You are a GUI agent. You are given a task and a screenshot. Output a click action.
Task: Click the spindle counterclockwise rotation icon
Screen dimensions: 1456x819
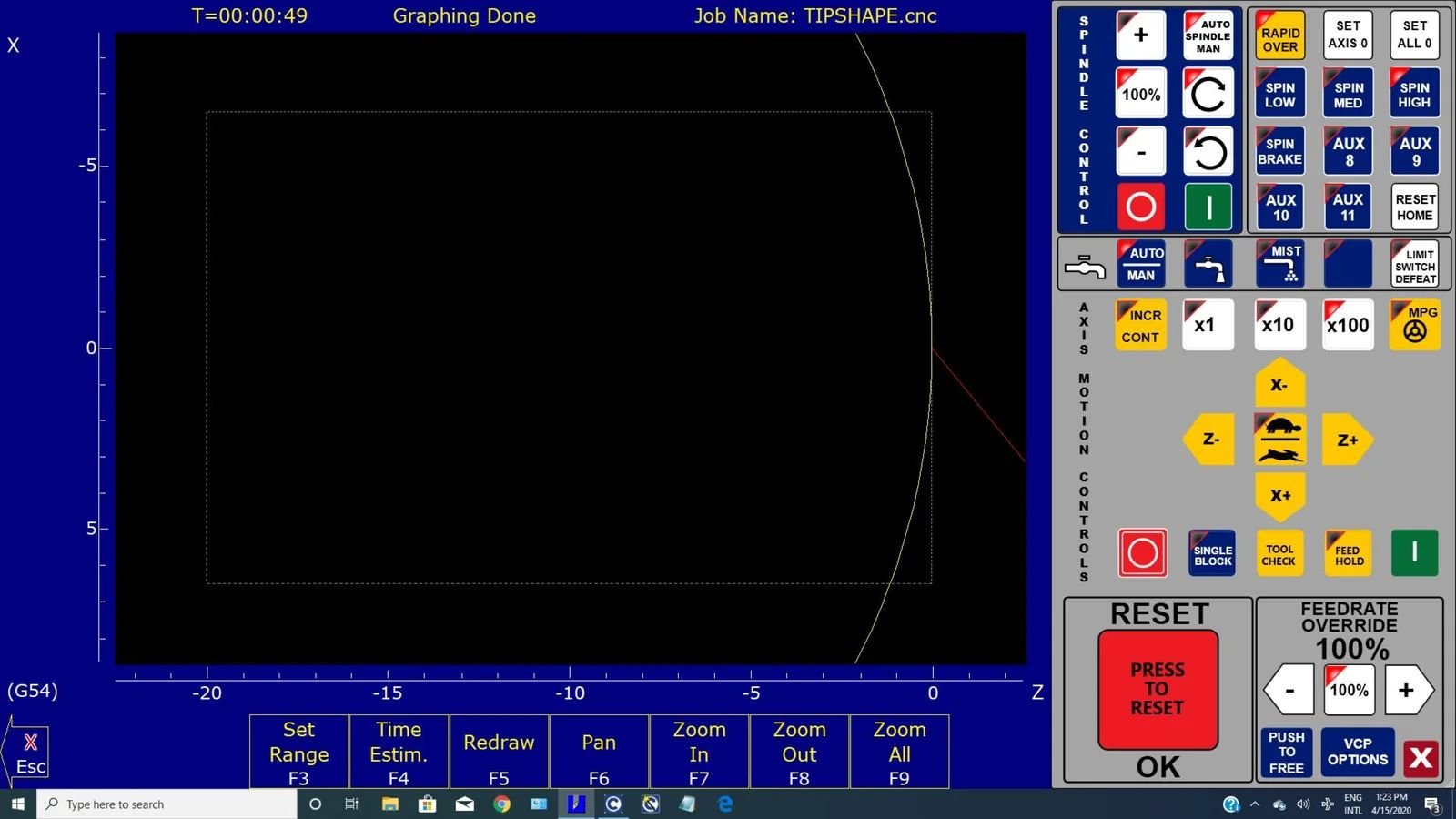click(1208, 151)
